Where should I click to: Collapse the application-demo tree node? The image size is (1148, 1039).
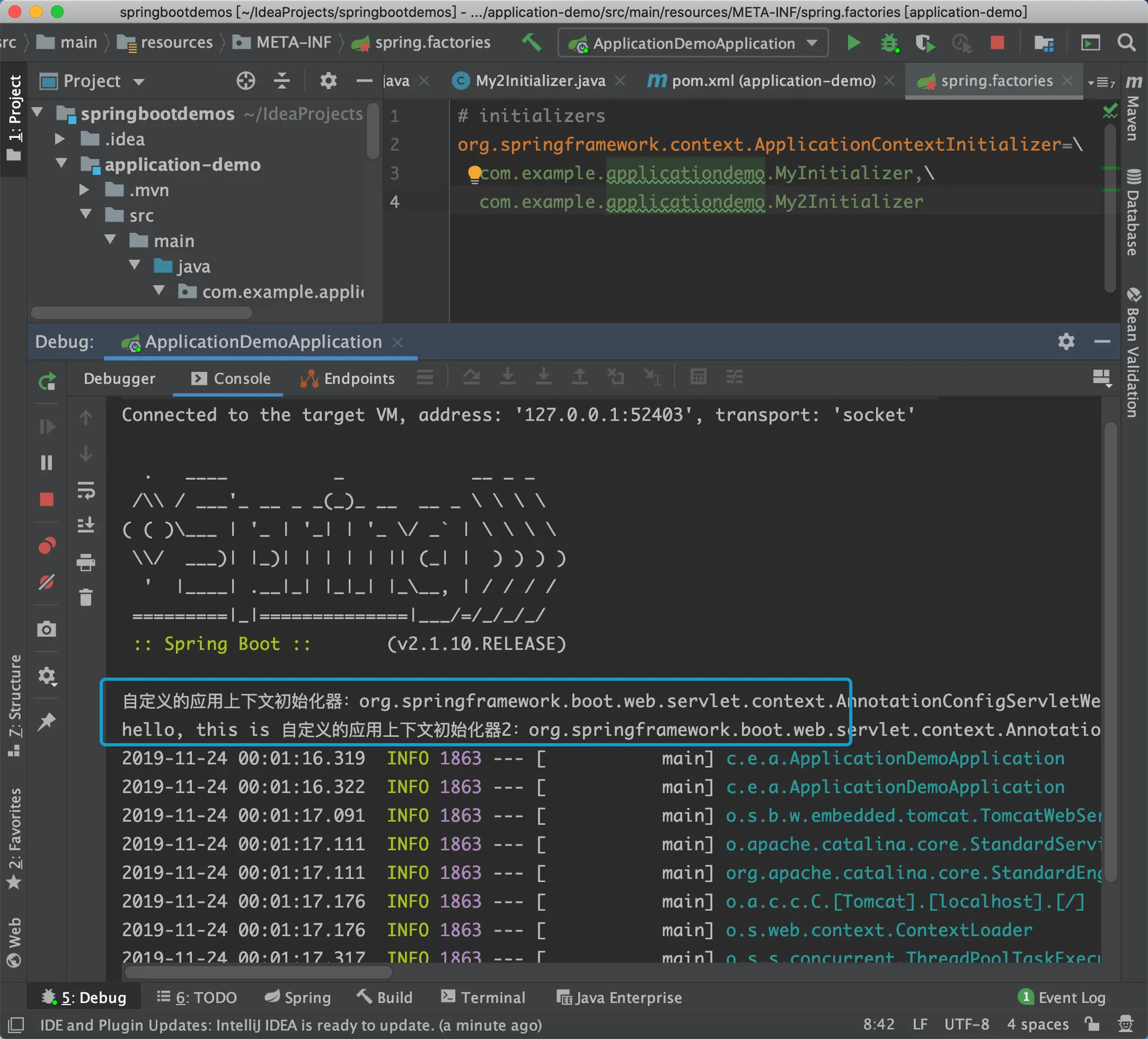click(x=61, y=164)
